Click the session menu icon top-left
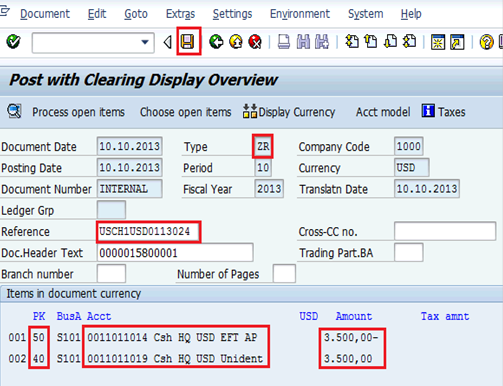 5,12
